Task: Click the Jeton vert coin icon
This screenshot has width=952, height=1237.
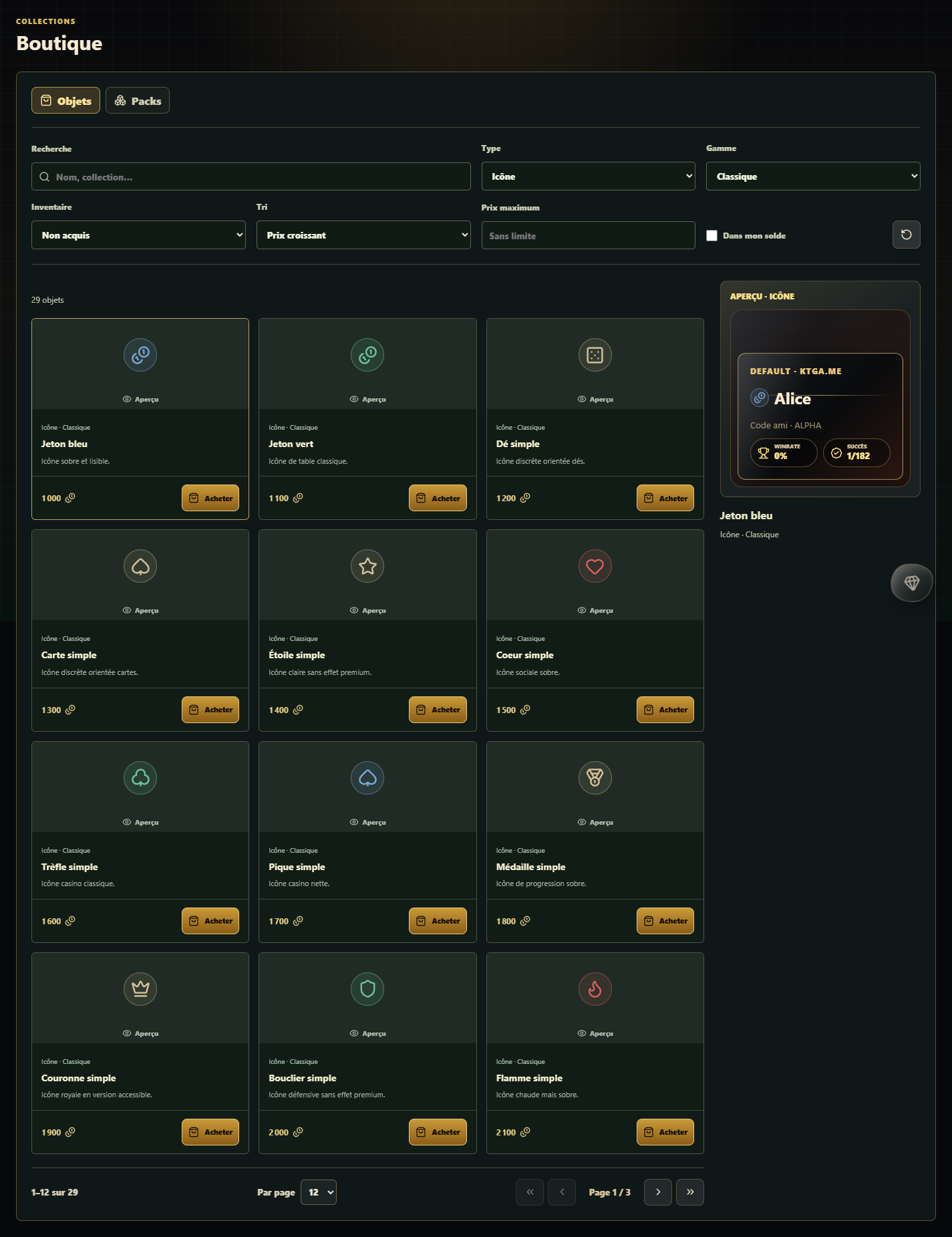Action: coord(367,355)
